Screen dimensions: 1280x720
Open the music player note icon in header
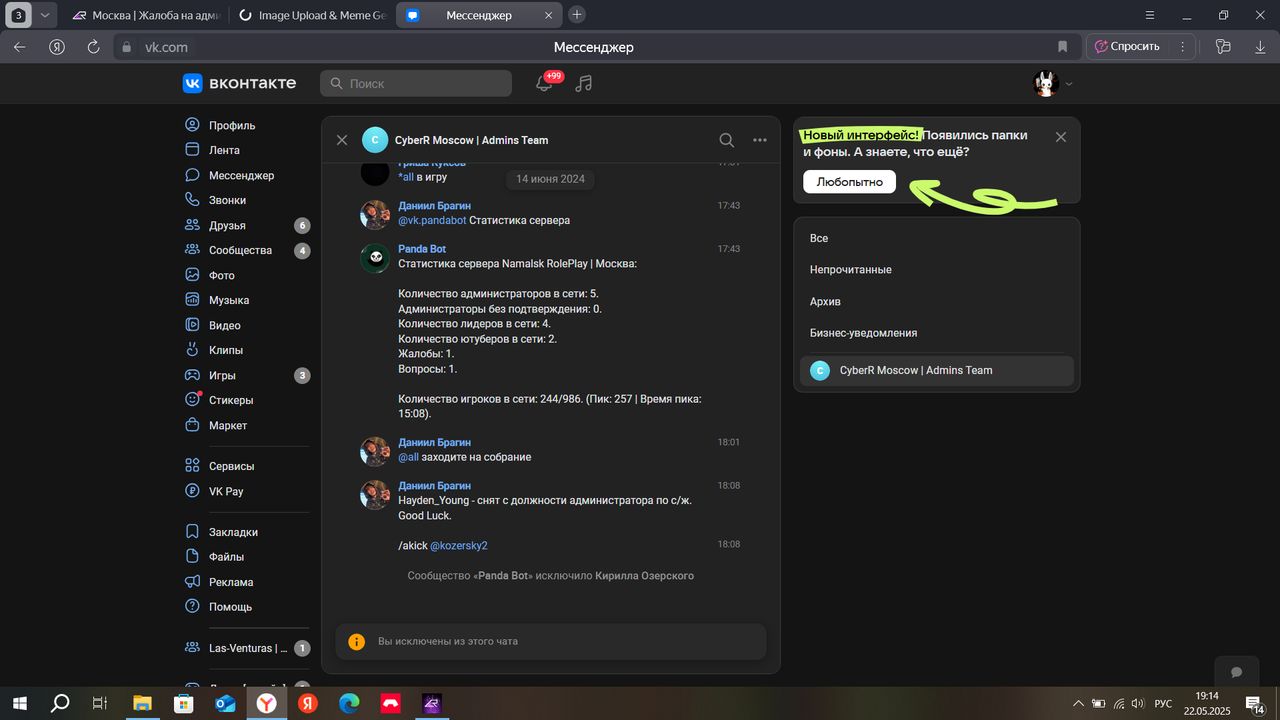(x=584, y=83)
